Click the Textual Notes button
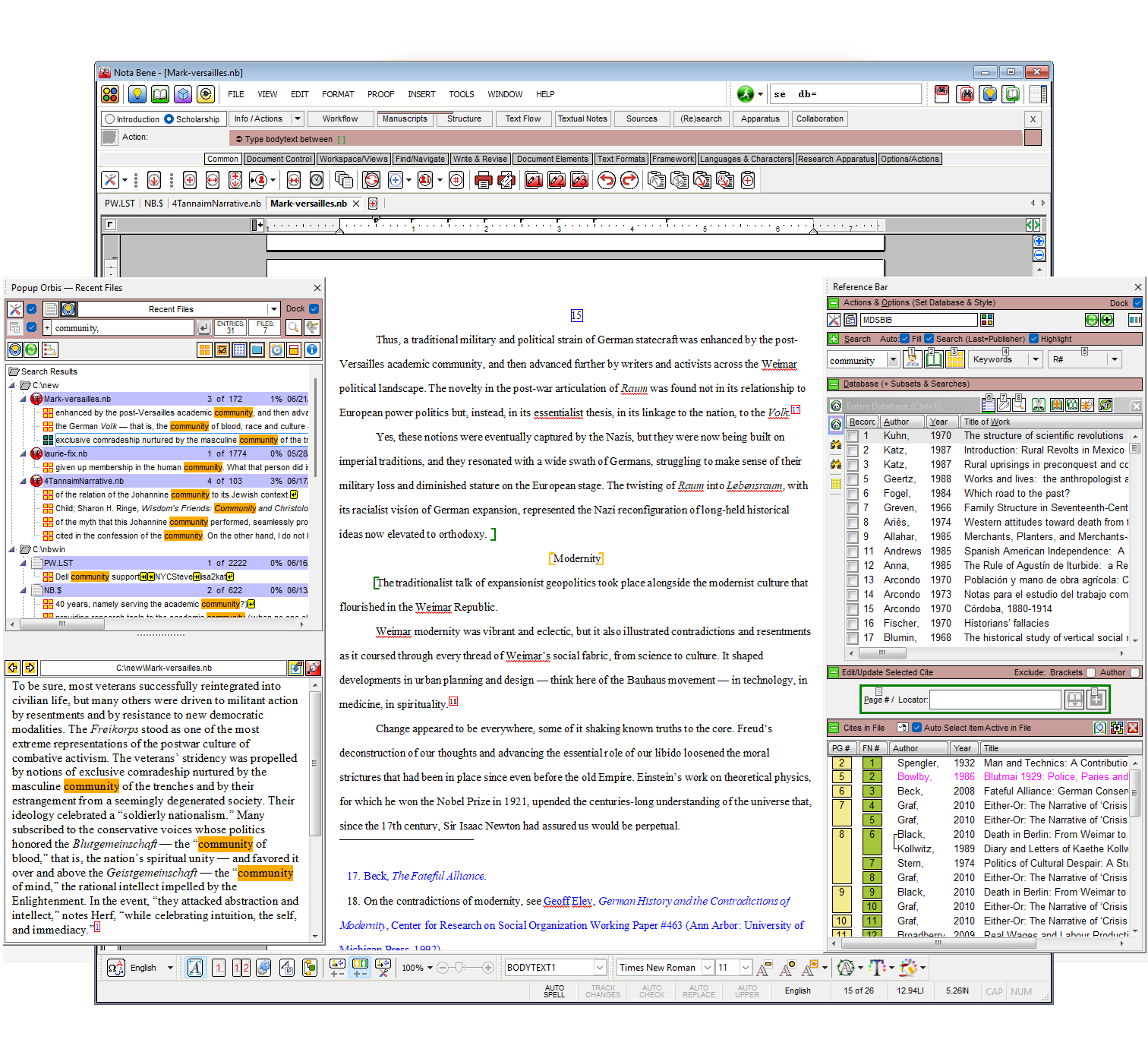This screenshot has width=1148, height=1049. [582, 119]
